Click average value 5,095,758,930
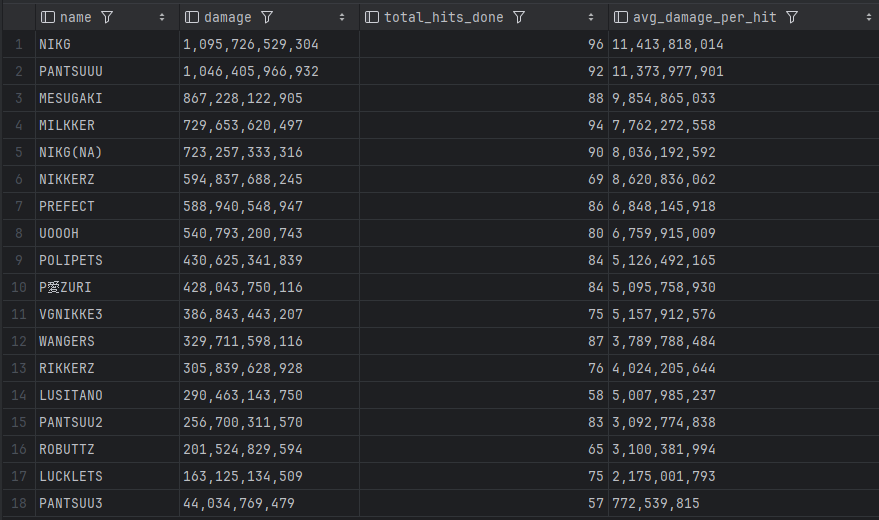 pyautogui.click(x=664, y=287)
